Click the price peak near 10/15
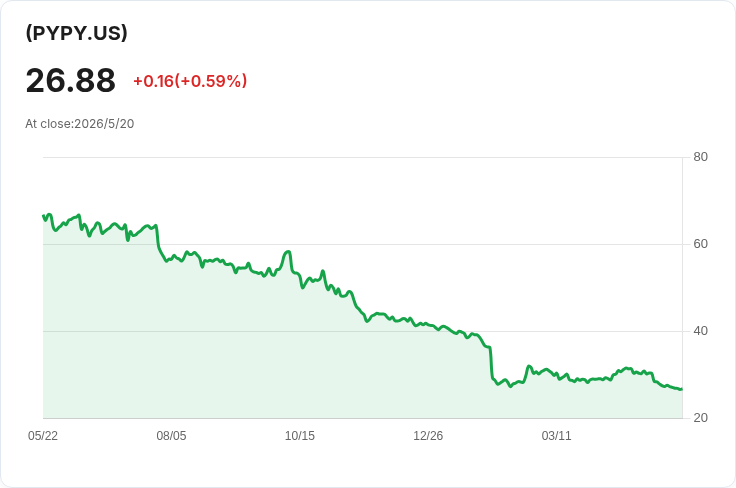Image resolution: width=736 pixels, height=488 pixels. pos(288,252)
